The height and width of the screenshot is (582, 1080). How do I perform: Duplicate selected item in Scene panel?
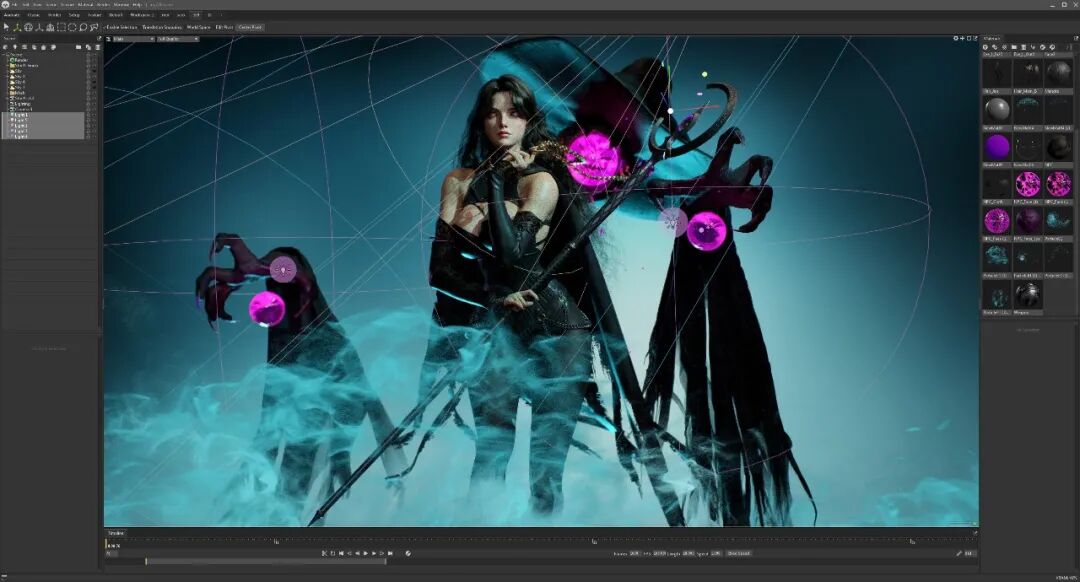click(88, 47)
